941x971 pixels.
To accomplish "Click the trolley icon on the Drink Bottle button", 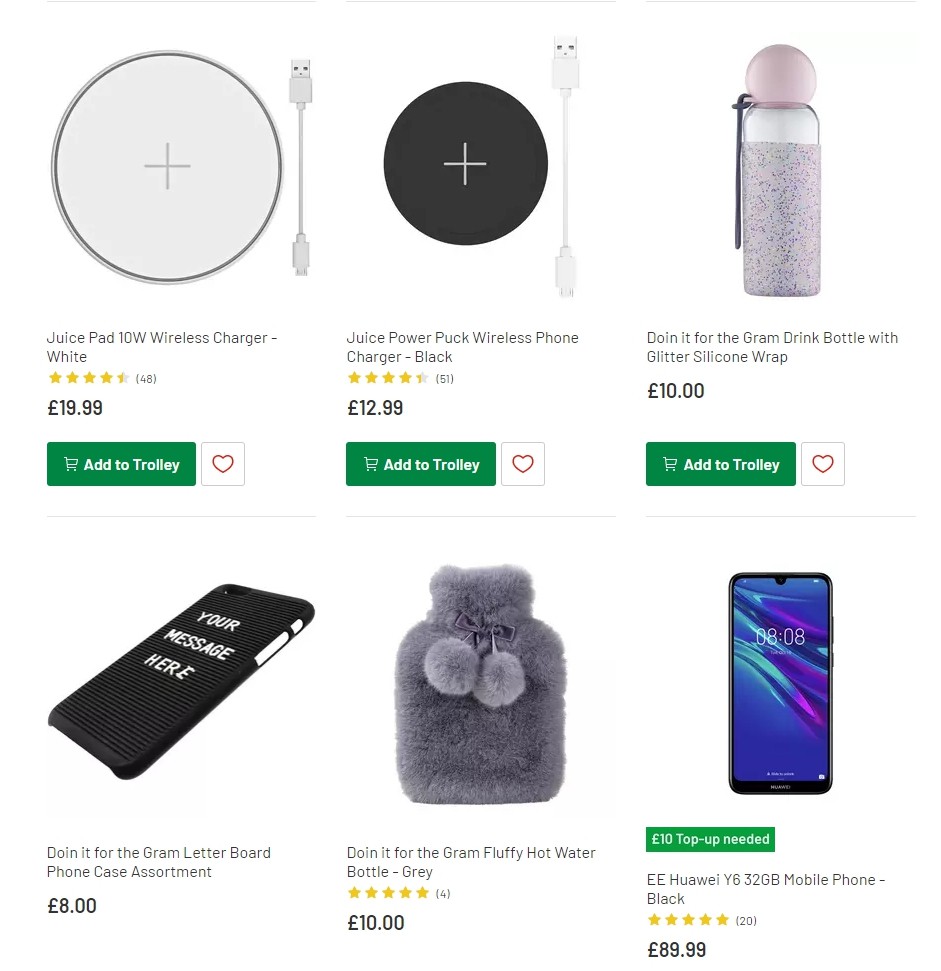I will point(670,464).
